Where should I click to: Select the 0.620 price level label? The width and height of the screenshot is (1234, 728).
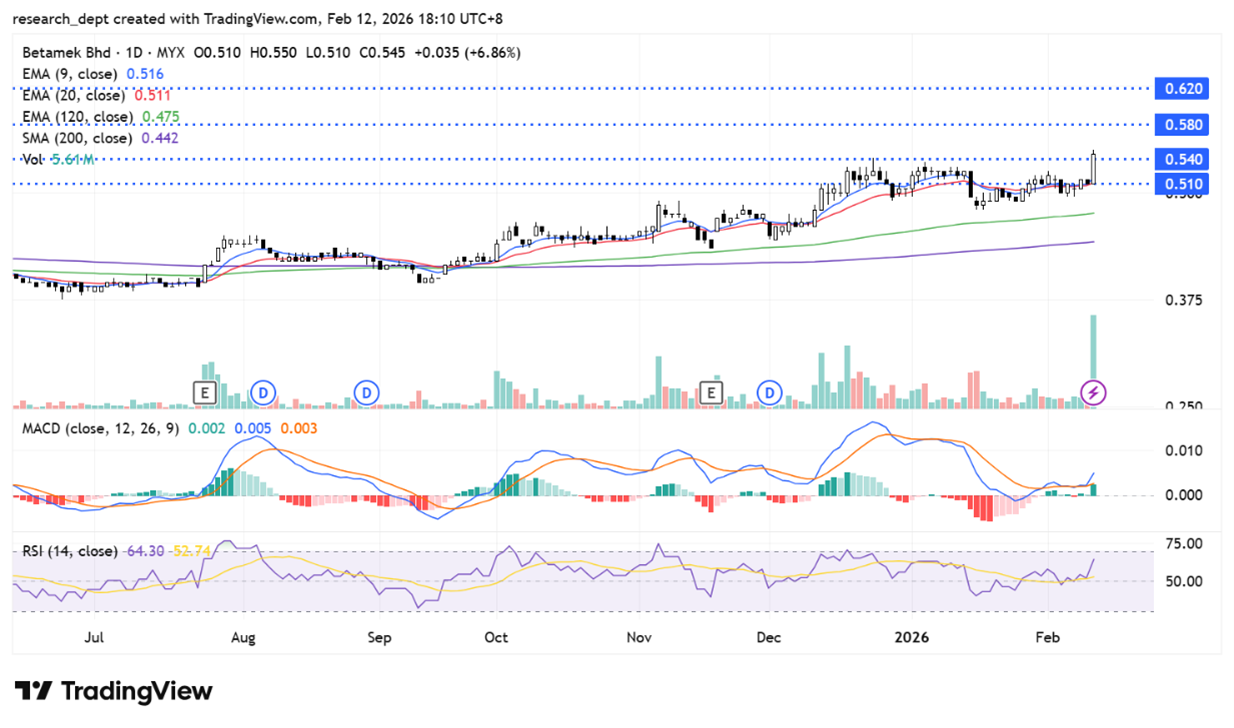[x=1181, y=89]
